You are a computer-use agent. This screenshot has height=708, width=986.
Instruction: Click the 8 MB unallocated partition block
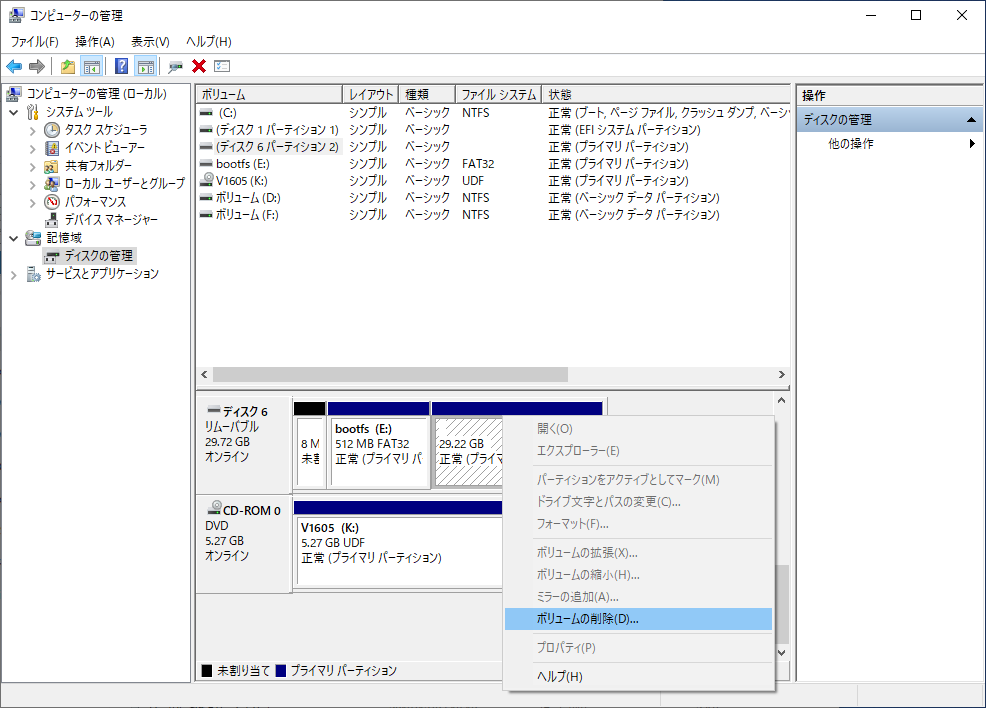coord(310,451)
